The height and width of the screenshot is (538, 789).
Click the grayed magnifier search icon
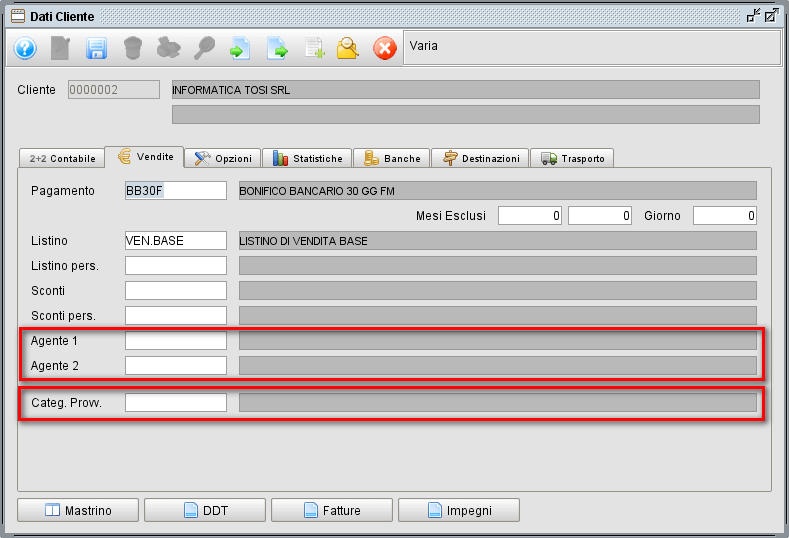point(204,49)
